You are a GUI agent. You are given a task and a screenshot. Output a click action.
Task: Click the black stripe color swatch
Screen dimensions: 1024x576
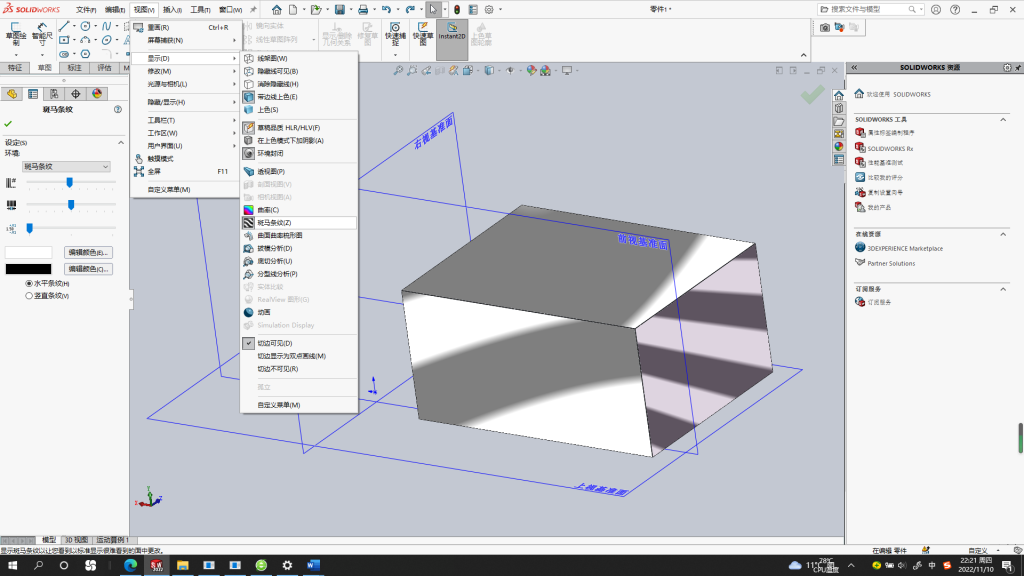coord(29,269)
